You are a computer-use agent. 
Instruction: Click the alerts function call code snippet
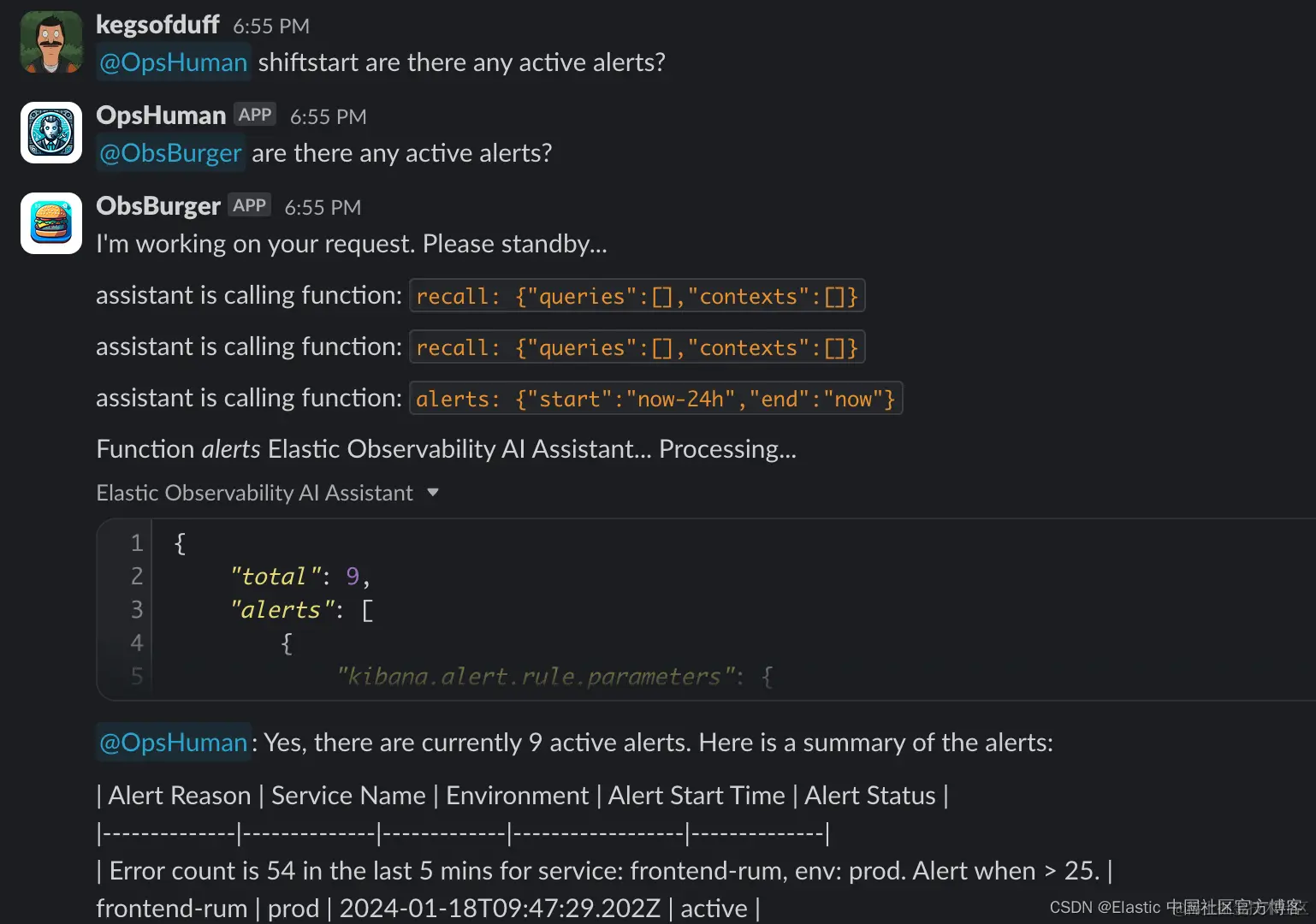655,399
